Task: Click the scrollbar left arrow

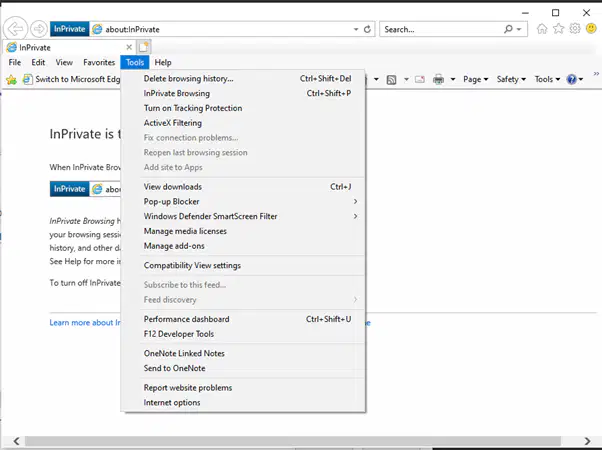Action: pyautogui.click(x=16, y=441)
